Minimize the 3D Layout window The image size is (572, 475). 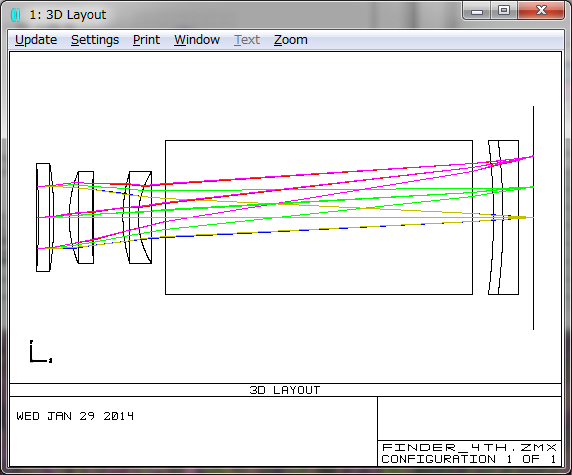[477, 11]
